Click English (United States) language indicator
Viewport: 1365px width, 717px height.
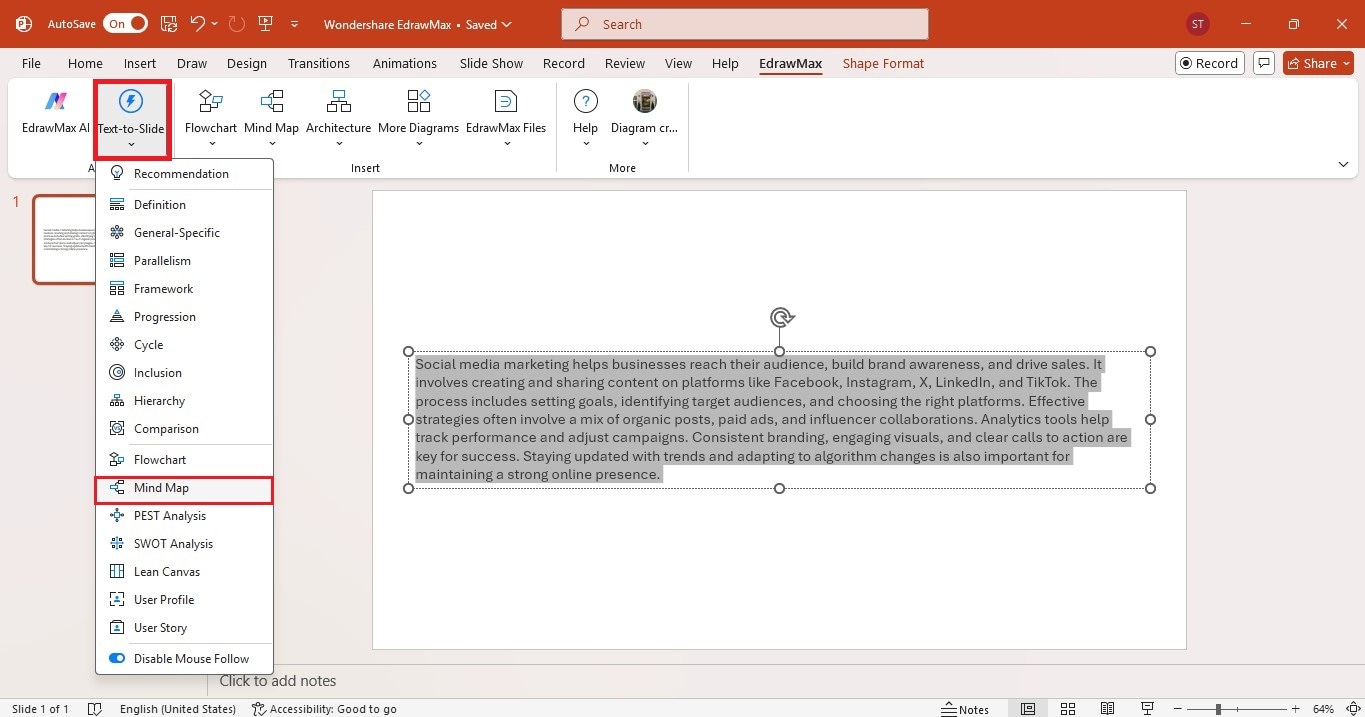[x=178, y=709]
